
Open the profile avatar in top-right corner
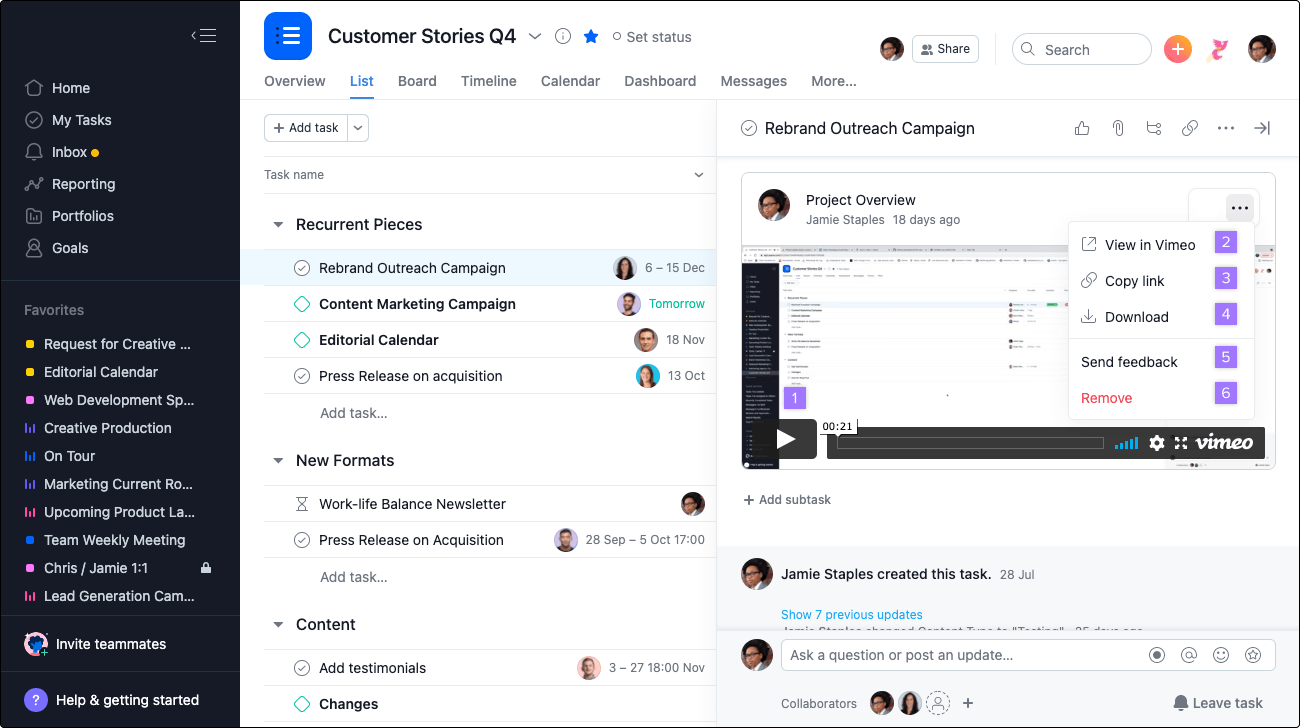pos(1262,49)
